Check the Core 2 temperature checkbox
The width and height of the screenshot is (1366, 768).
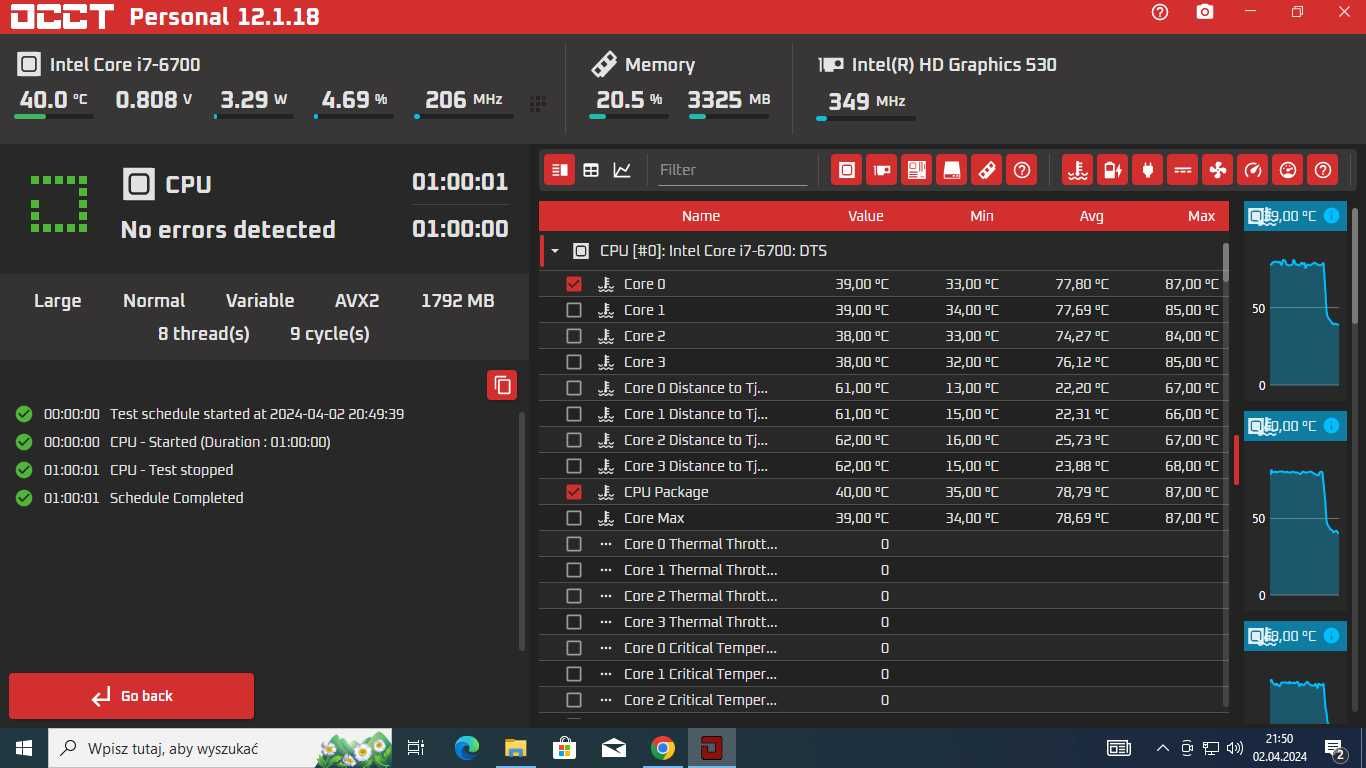point(573,336)
